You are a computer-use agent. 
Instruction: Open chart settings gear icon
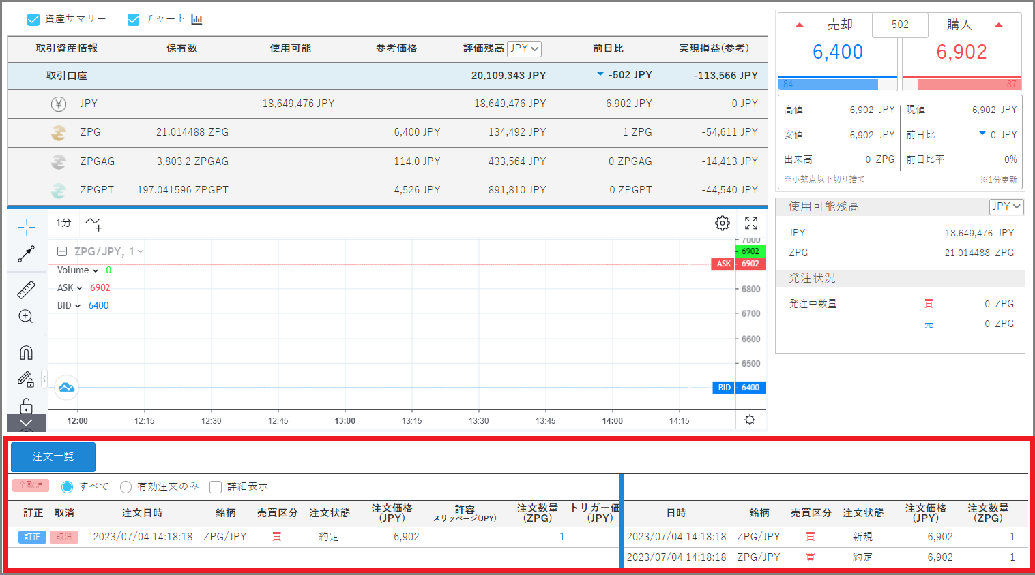(722, 223)
